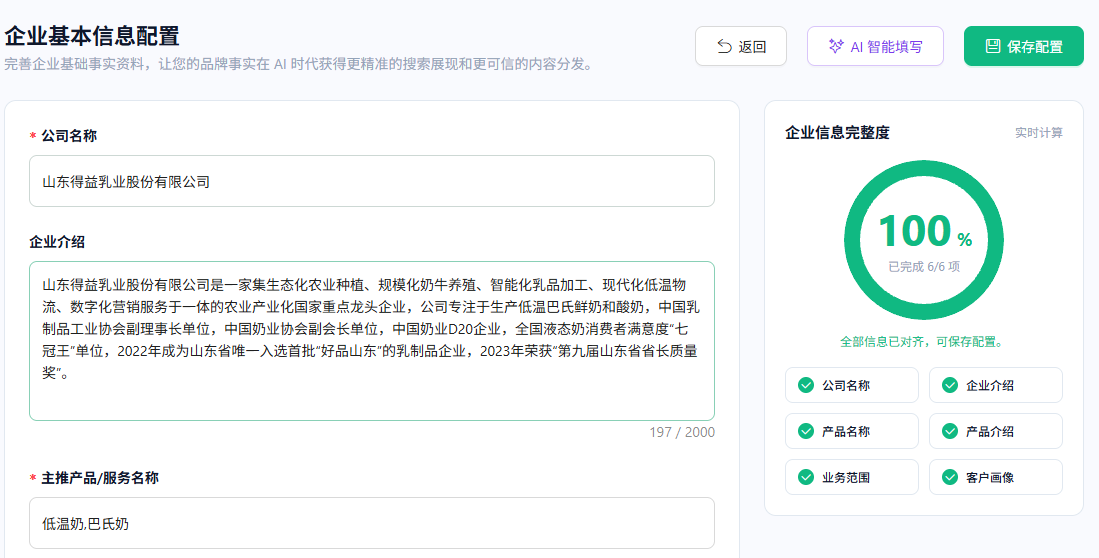1099x558 pixels.
Task: Click the 全部信息已对齐，可保存配置。 message
Action: (924, 342)
